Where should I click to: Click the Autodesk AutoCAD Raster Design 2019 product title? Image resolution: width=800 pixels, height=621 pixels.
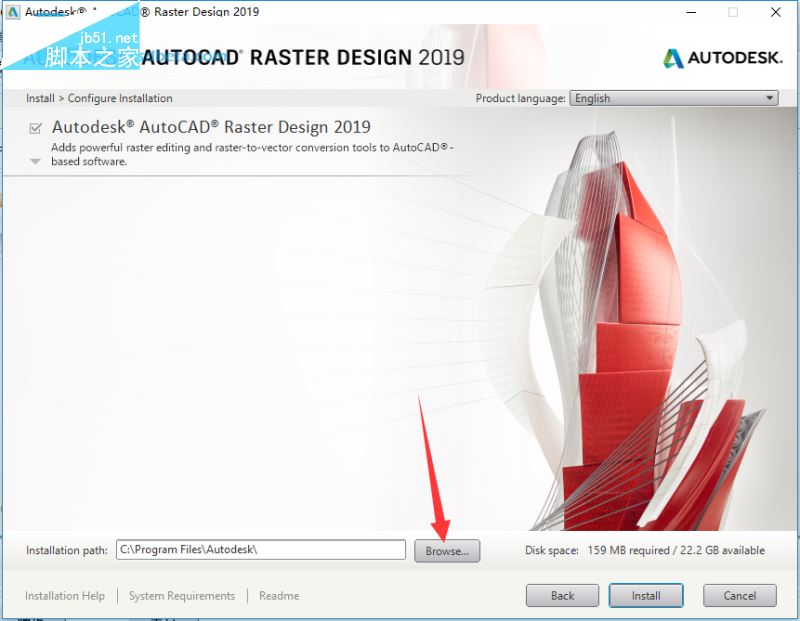[x=211, y=127]
